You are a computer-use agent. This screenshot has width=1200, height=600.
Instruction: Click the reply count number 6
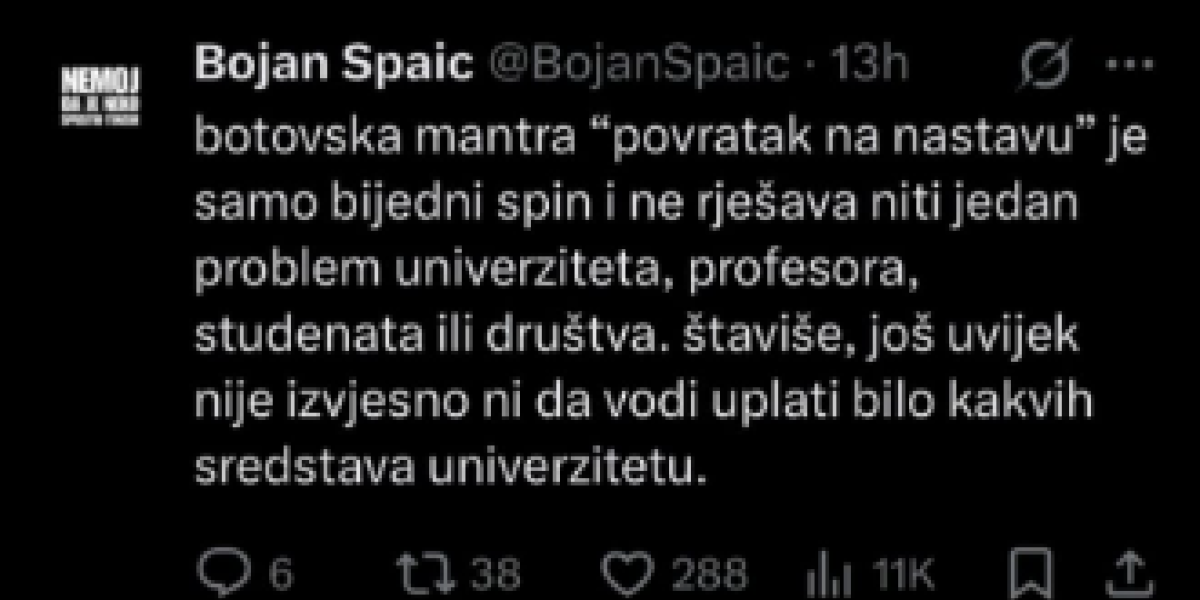pyautogui.click(x=281, y=574)
